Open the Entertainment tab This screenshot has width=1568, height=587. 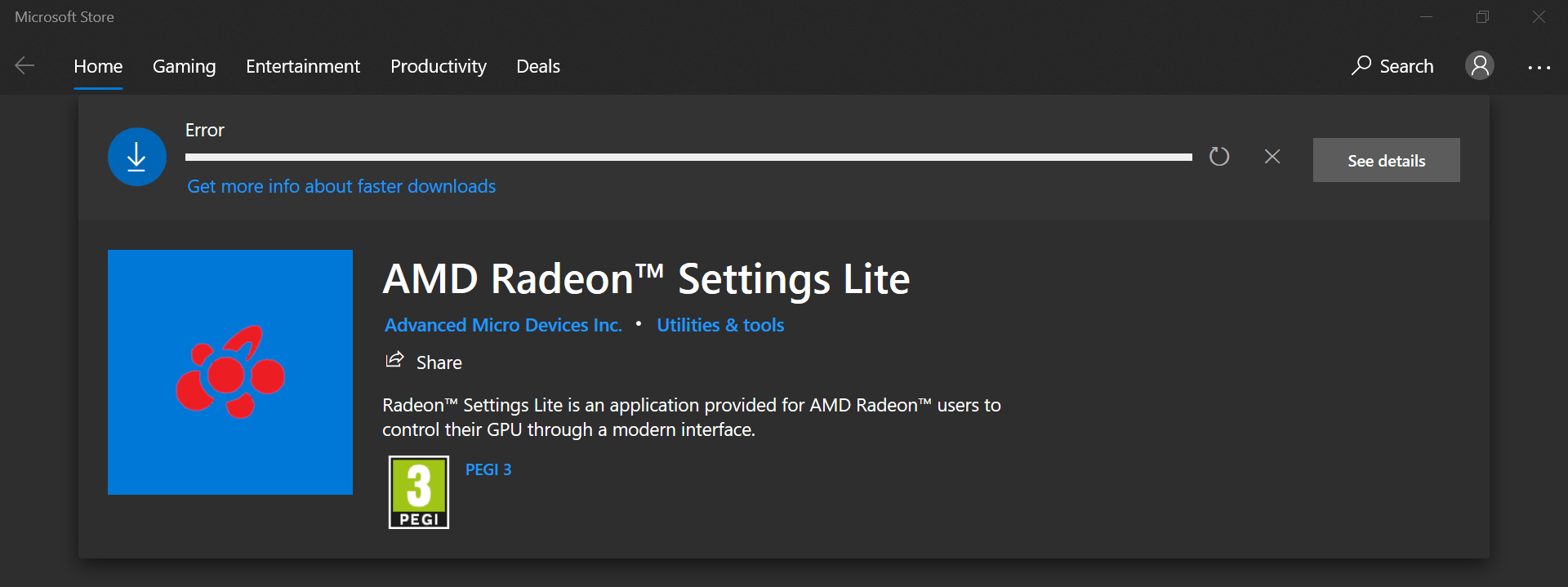point(303,66)
